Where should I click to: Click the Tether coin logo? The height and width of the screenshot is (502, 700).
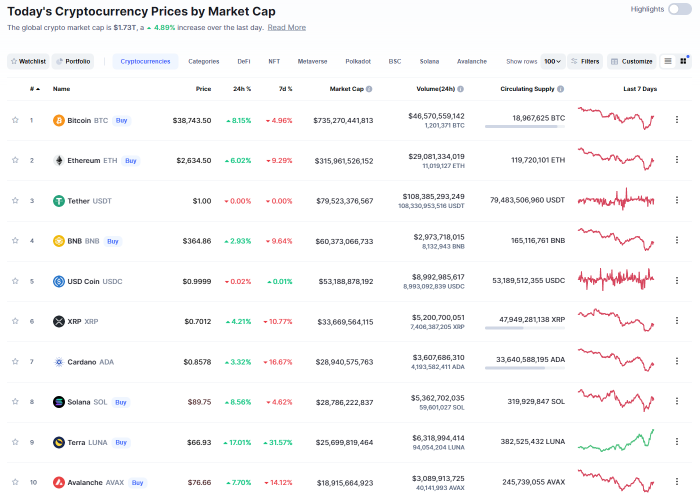click(59, 201)
